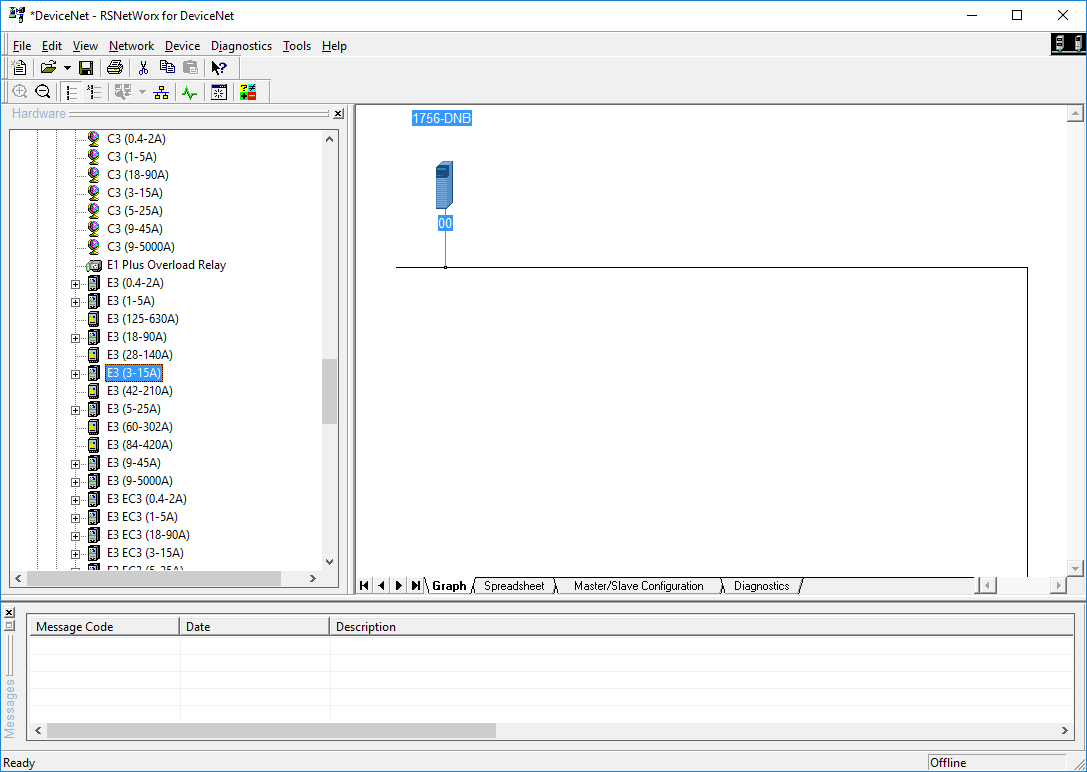Click the Paste toolbar icon
The height and width of the screenshot is (772, 1087).
coord(191,67)
